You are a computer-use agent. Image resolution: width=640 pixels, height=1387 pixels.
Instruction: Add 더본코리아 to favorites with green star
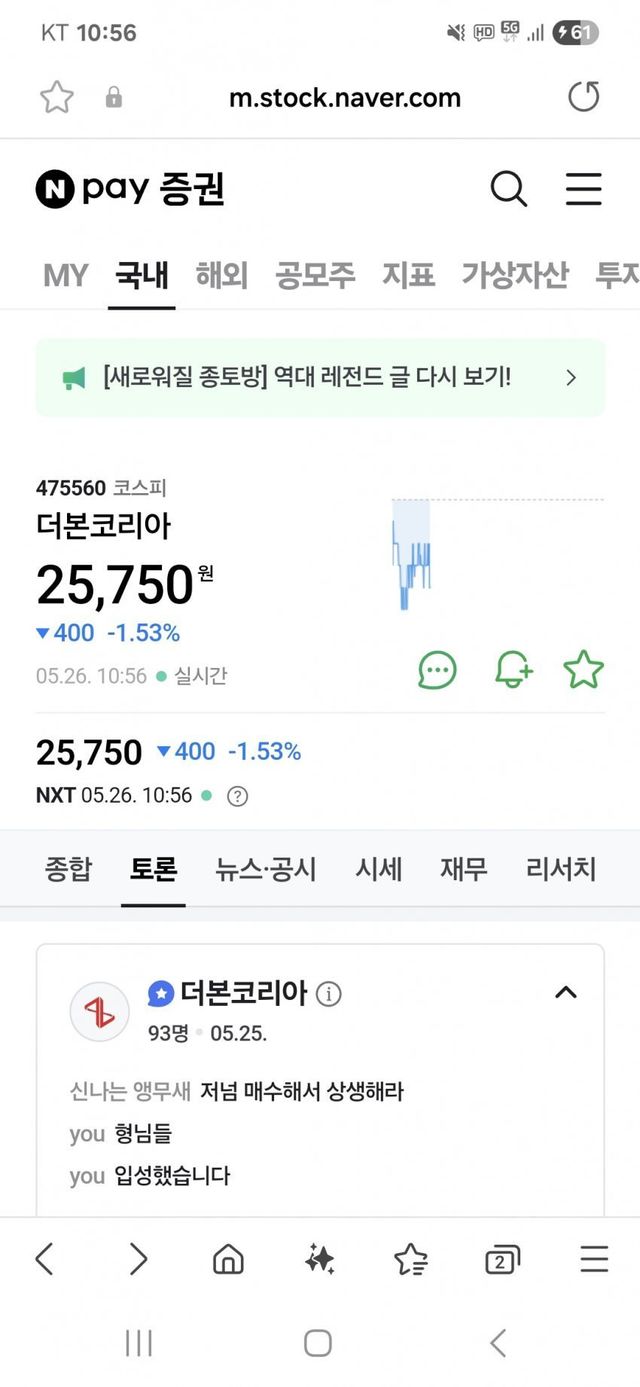tap(584, 670)
